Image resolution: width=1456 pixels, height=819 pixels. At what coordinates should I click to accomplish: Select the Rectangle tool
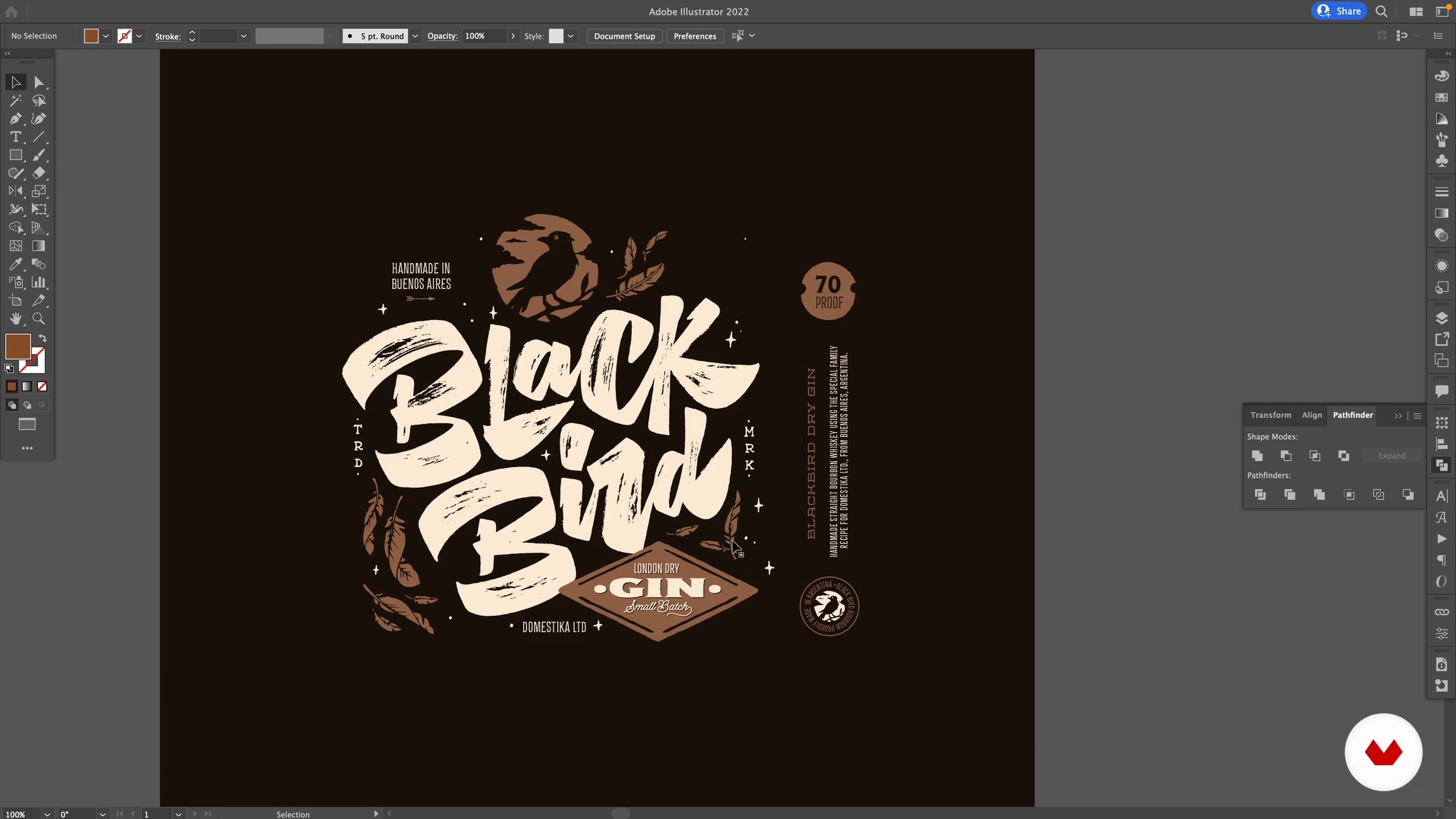point(16,155)
